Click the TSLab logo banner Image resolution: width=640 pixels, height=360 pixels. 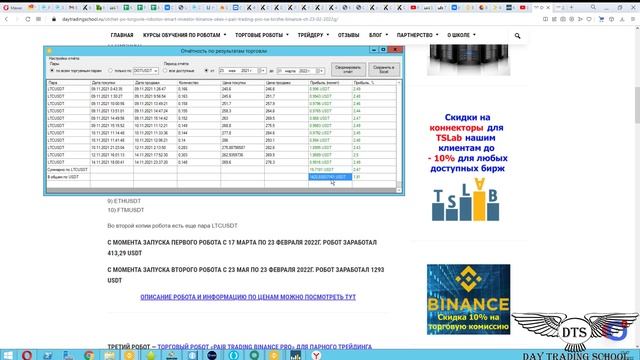[465, 200]
